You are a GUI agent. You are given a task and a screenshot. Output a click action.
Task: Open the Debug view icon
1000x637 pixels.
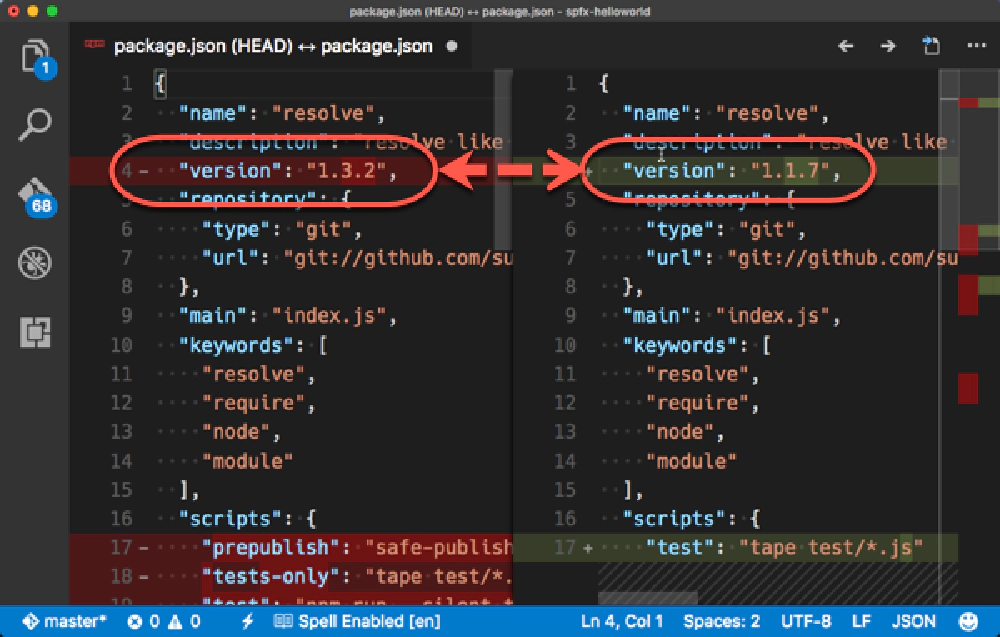[x=35, y=262]
